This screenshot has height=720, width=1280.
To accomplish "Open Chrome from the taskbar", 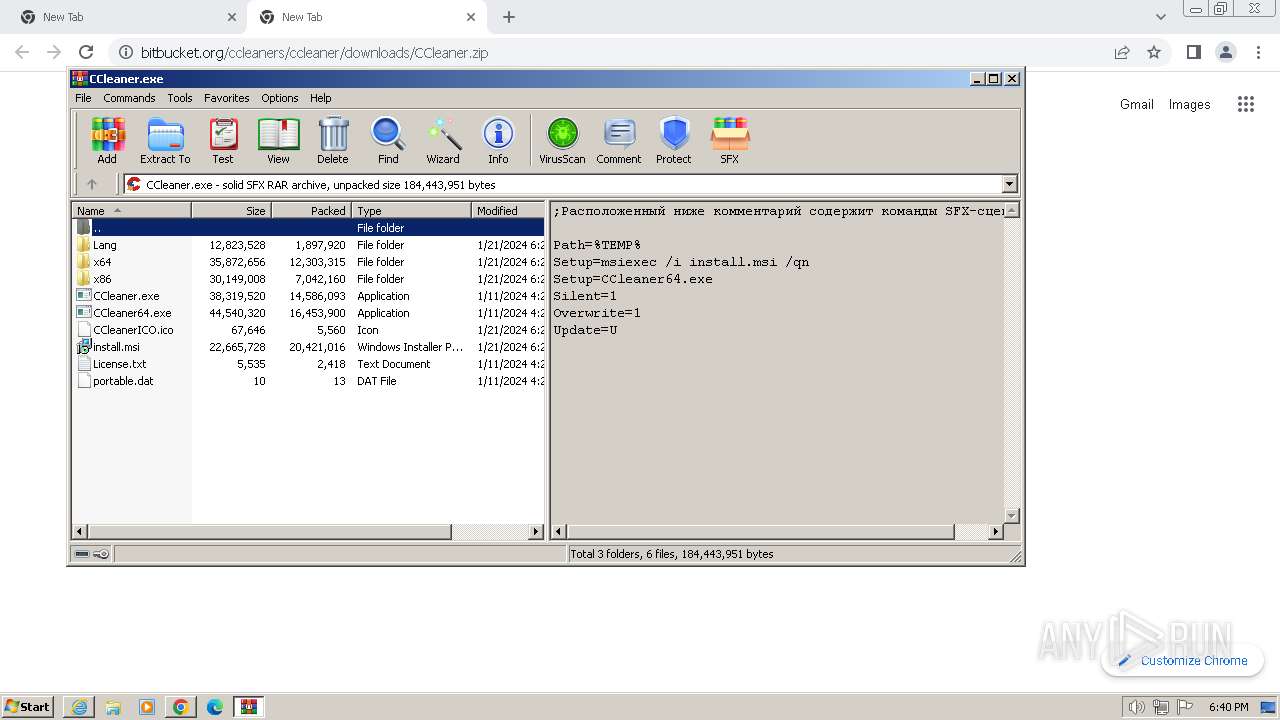I will [x=181, y=707].
